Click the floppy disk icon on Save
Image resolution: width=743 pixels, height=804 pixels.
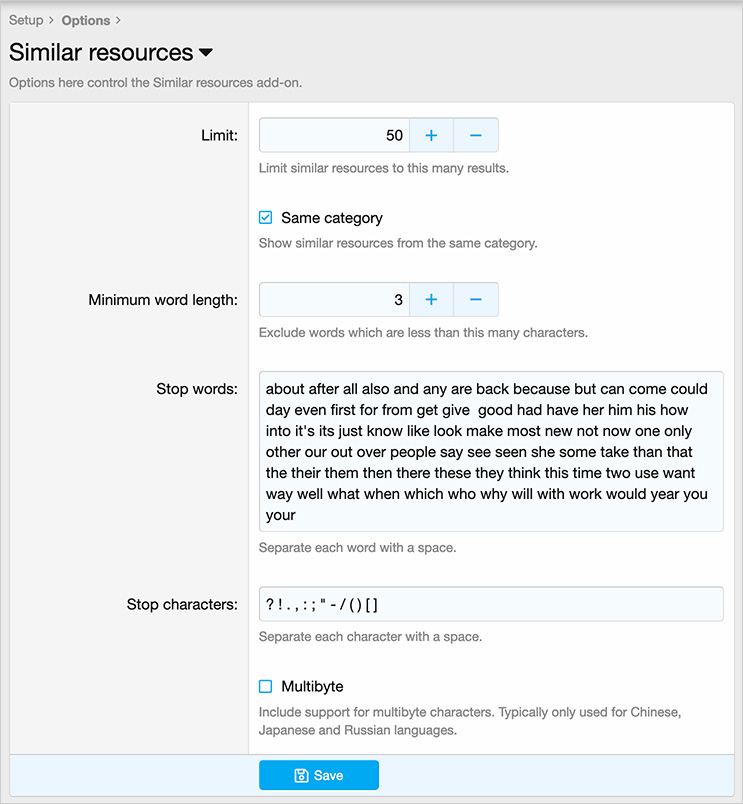302,775
